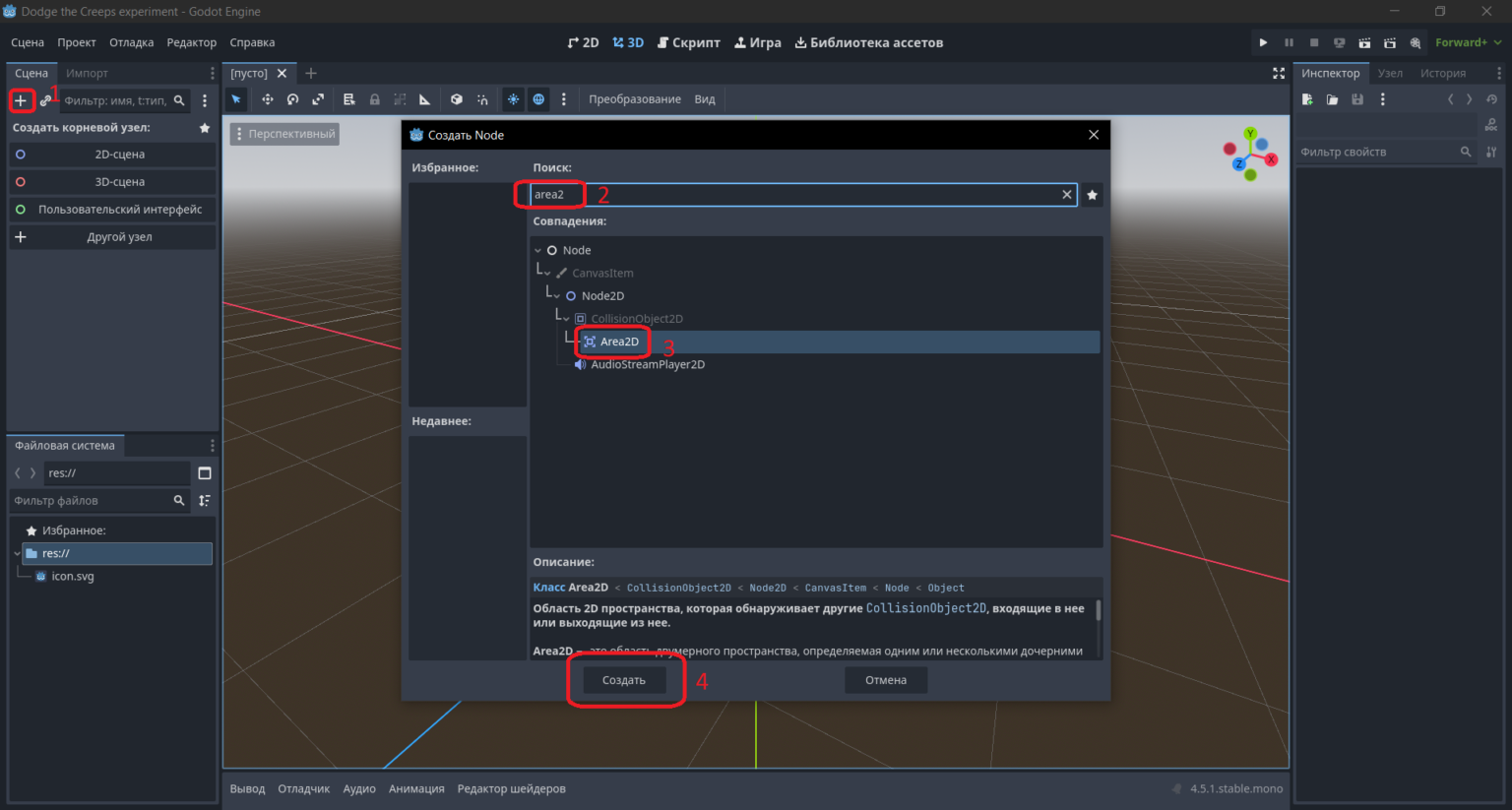Open the Перспективный view menu
Image resolution: width=1512 pixels, height=810 pixels.
pyautogui.click(x=284, y=134)
